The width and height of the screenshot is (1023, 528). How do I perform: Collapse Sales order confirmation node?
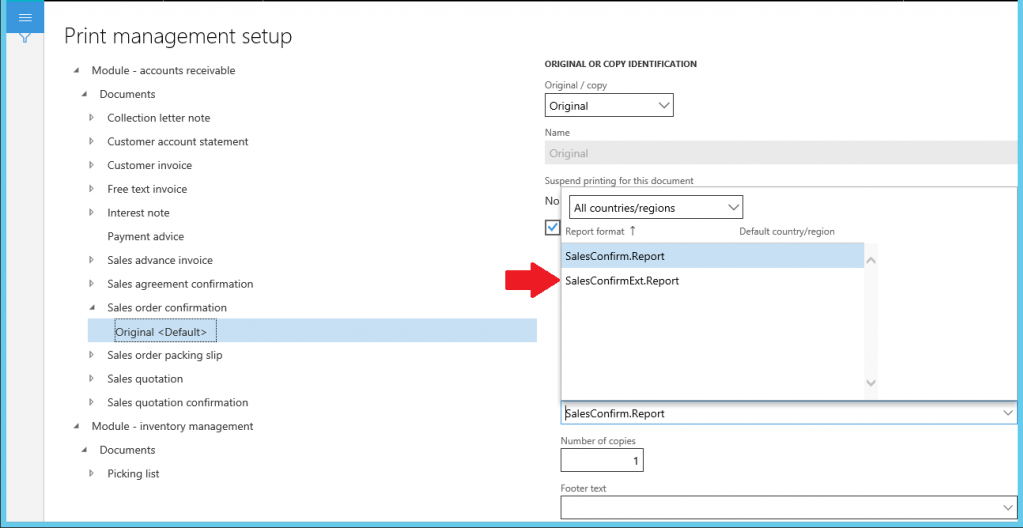(x=92, y=307)
